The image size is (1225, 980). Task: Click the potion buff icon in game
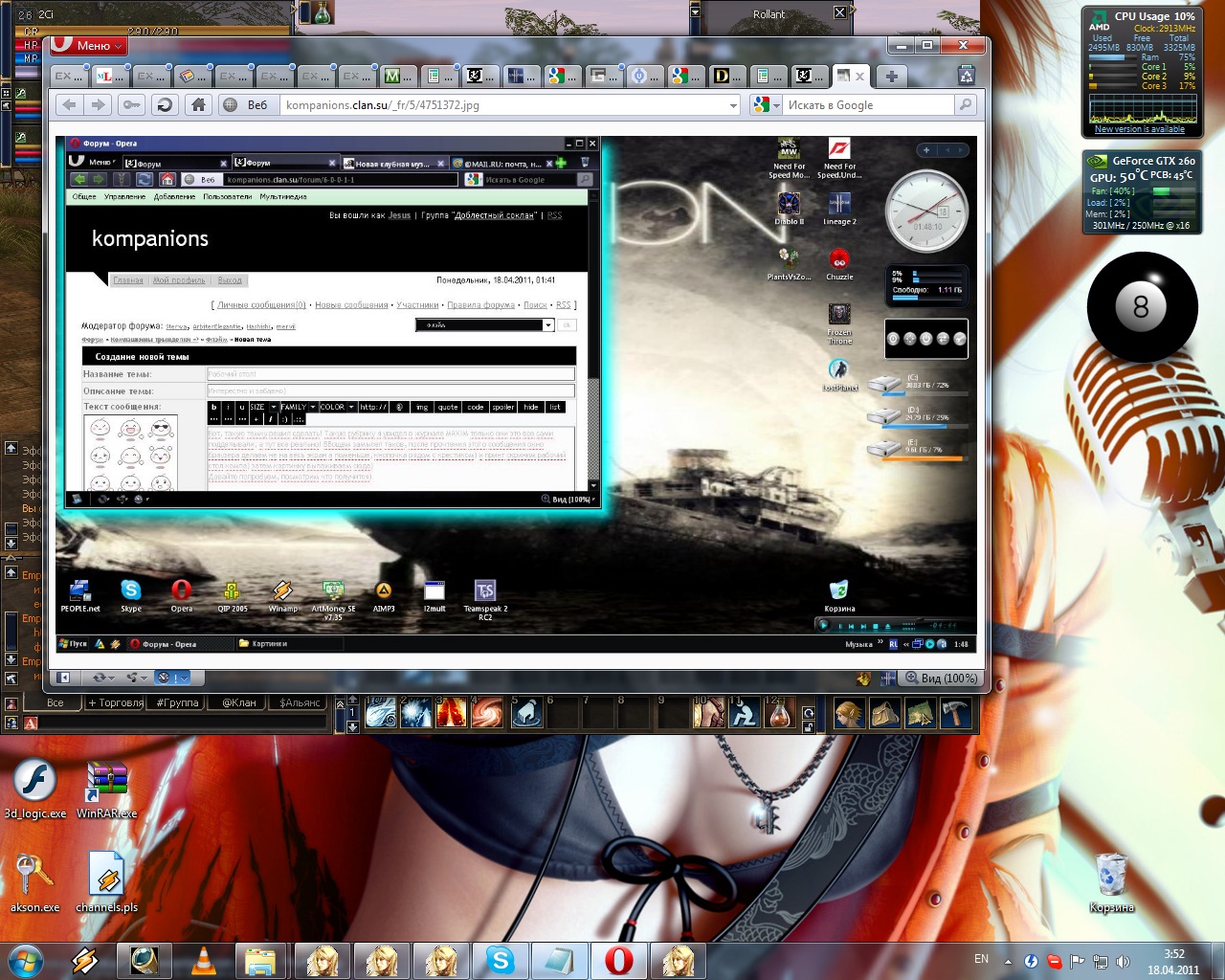click(x=323, y=12)
